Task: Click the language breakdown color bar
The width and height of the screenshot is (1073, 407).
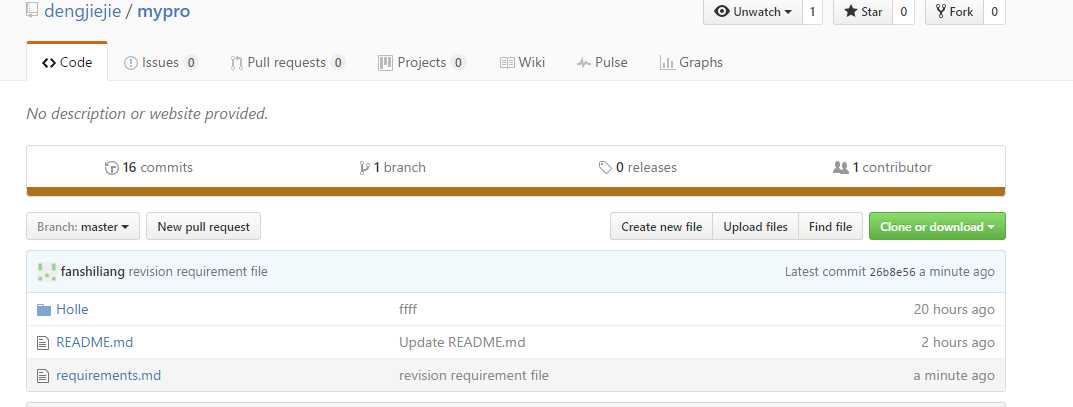Action: point(516,192)
